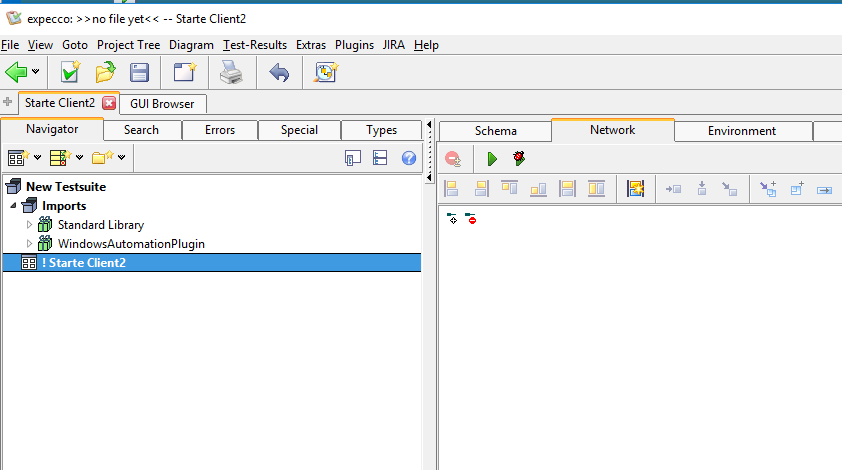Open the blue help question mark icon
The height and width of the screenshot is (470, 842).
click(408, 158)
